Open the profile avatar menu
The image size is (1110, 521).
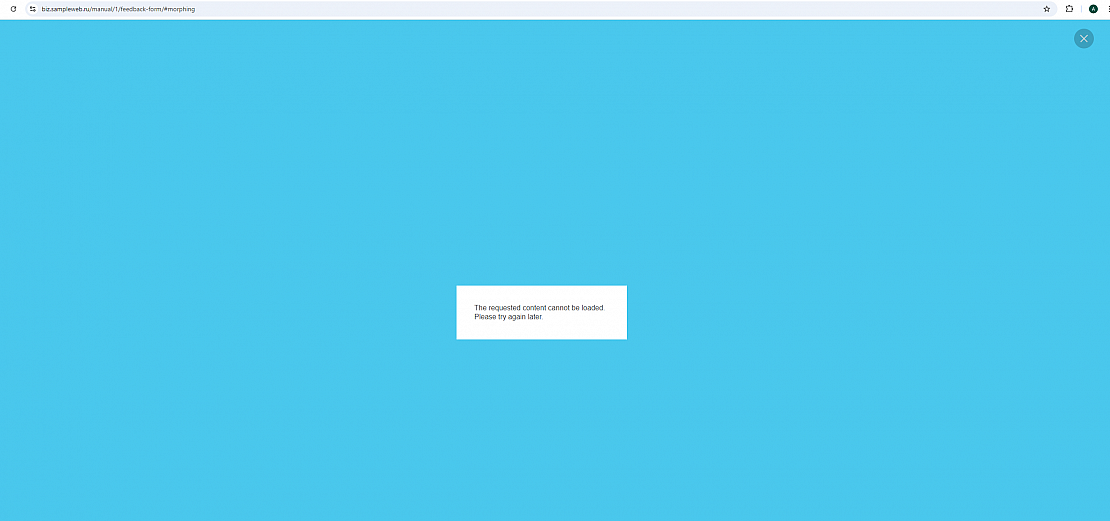1093,9
